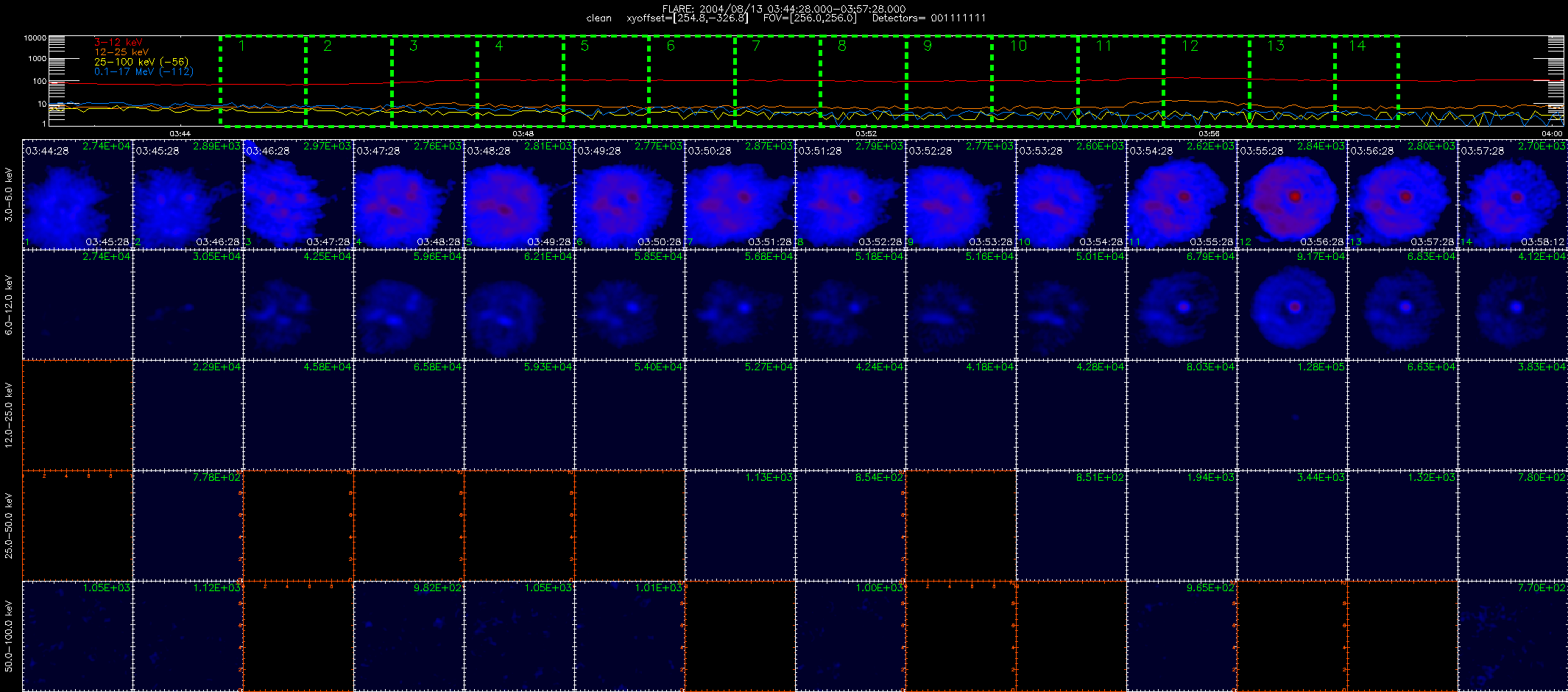Select the 6–12 keV image labeled 6.21E+04
The image size is (1568, 692).
(x=519, y=305)
